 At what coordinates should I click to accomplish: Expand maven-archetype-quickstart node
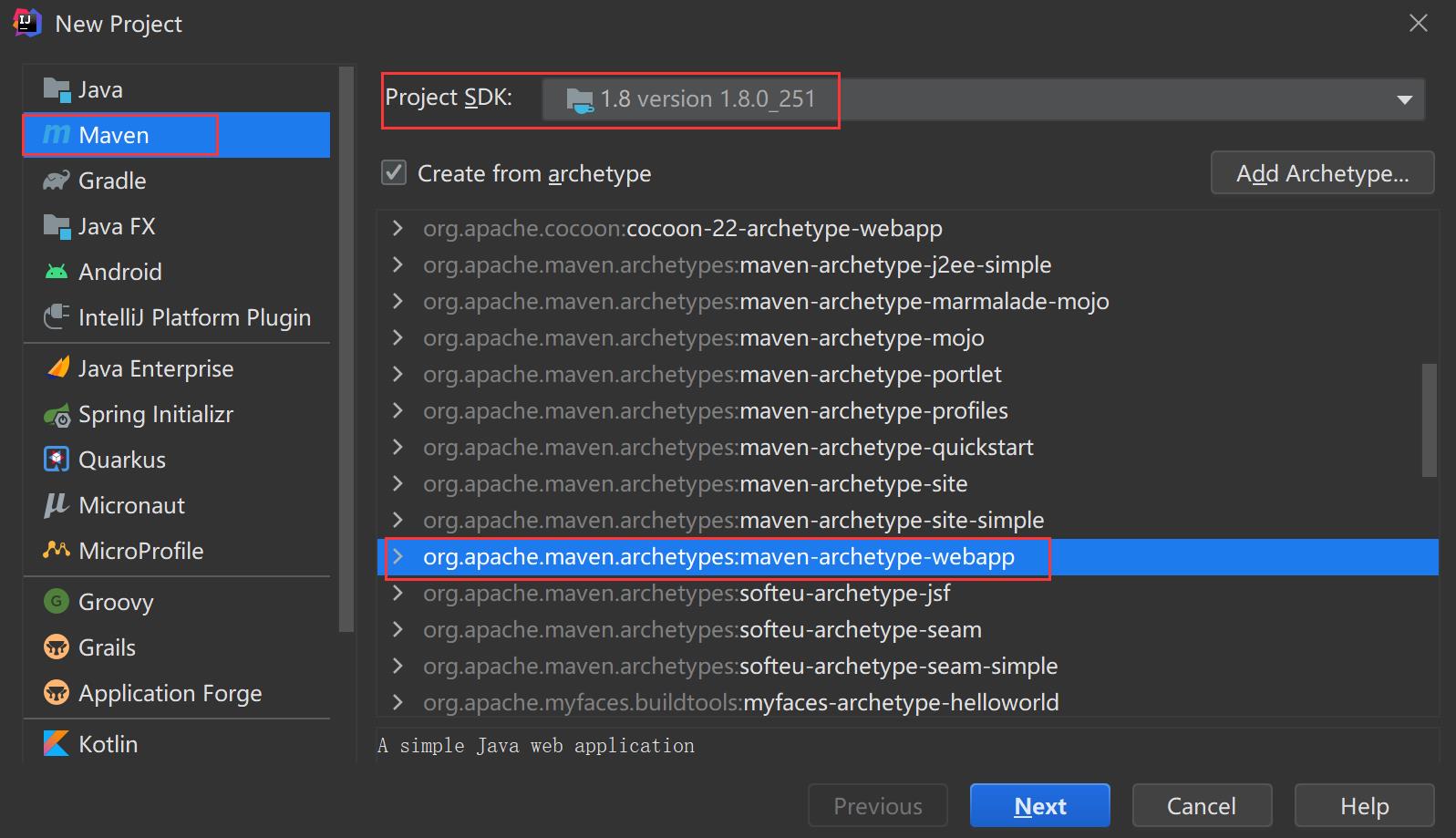tap(398, 447)
